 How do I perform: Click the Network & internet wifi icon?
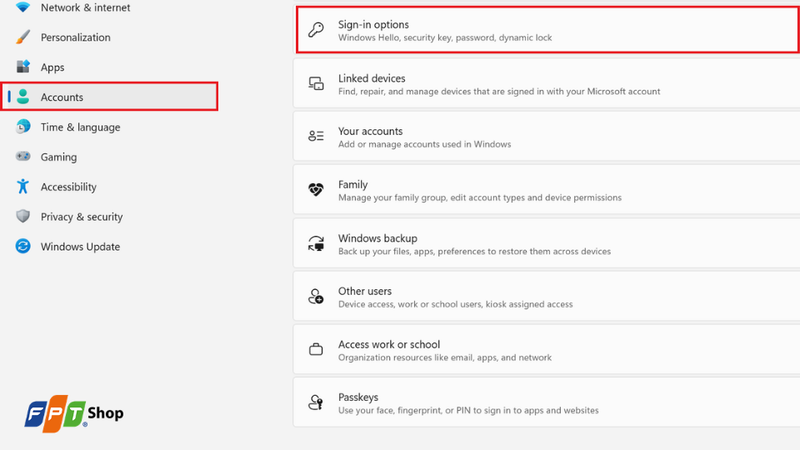tap(23, 7)
